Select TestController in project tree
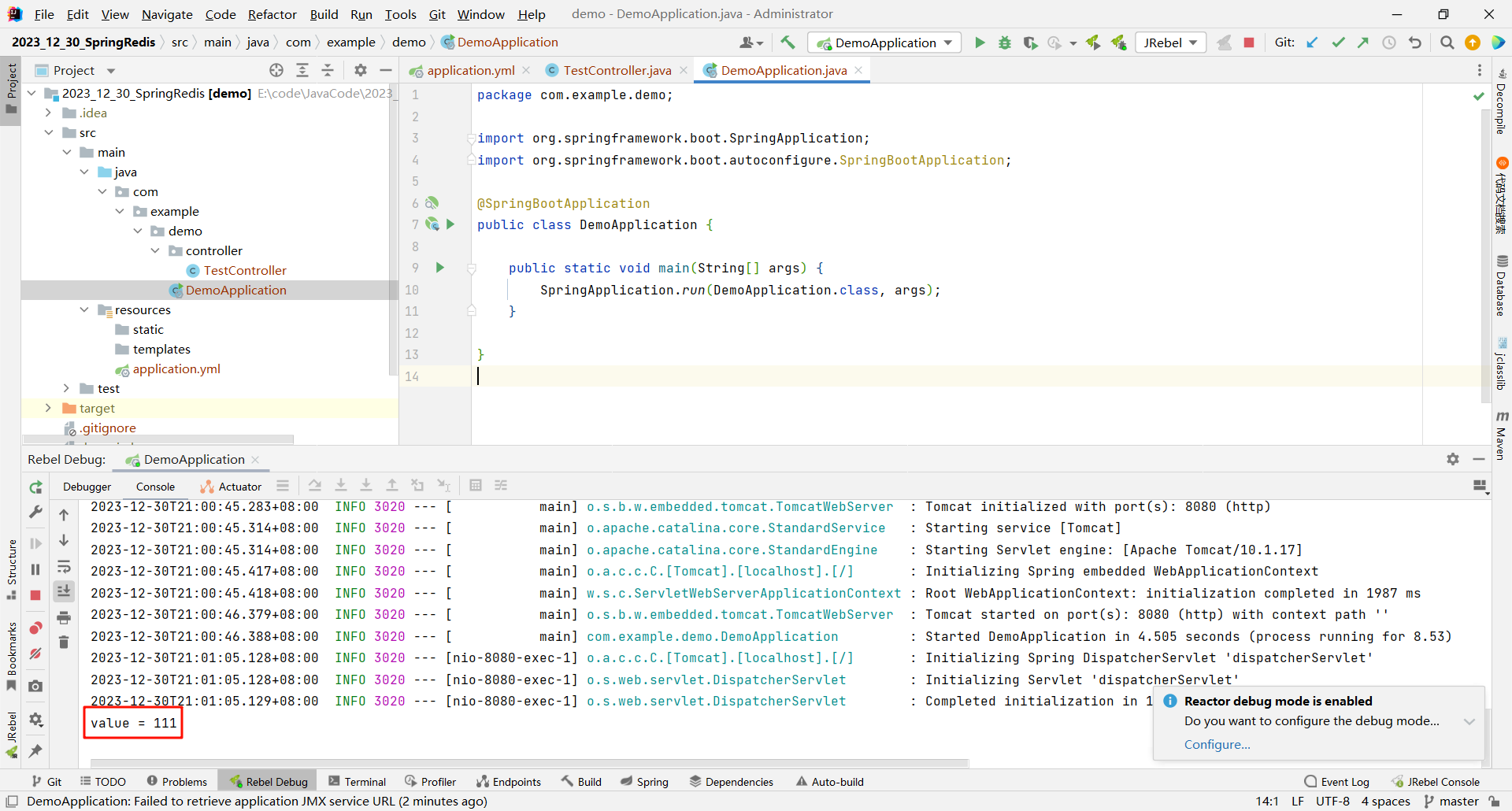 coord(245,270)
